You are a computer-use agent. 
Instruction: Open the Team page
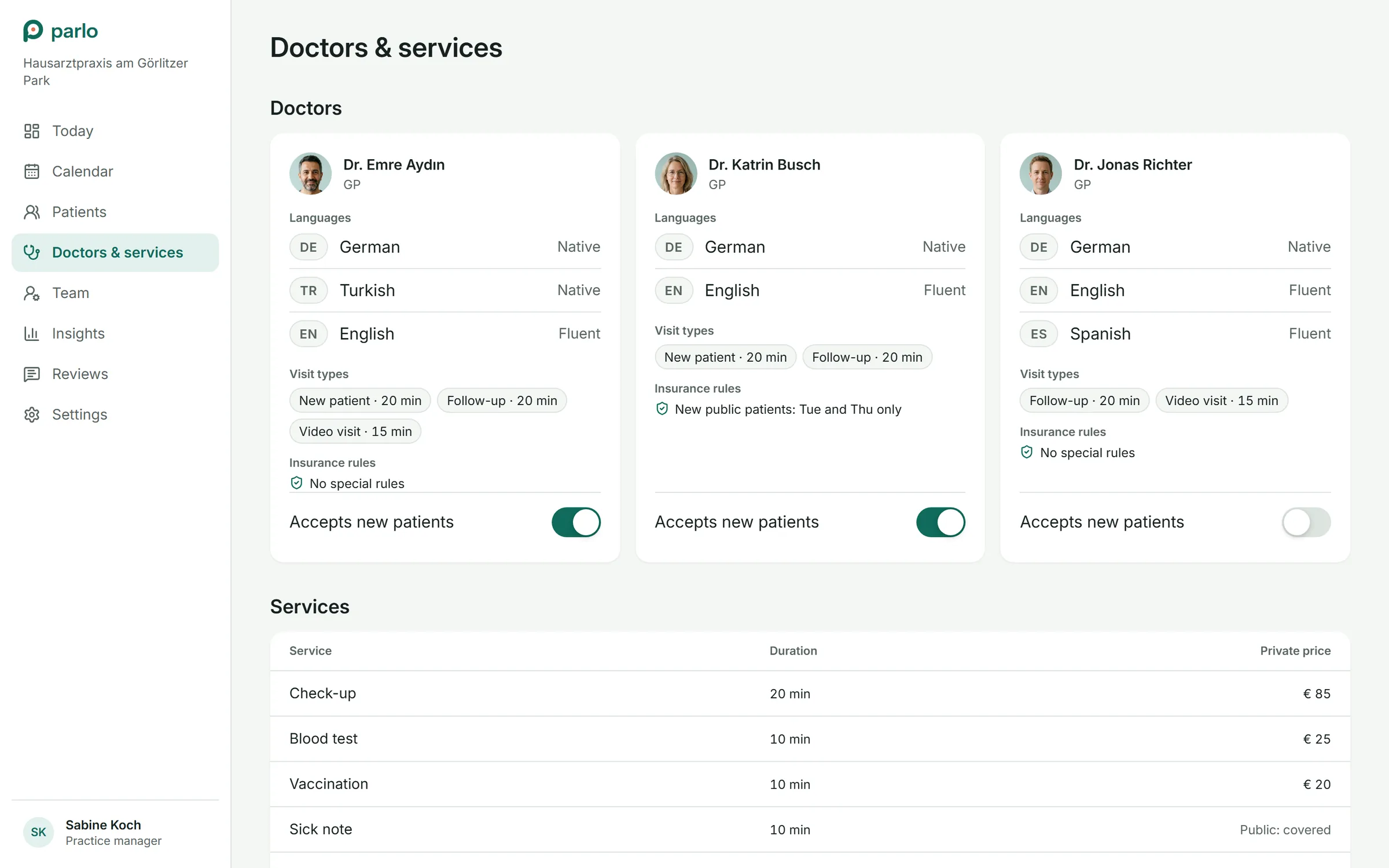115,293
